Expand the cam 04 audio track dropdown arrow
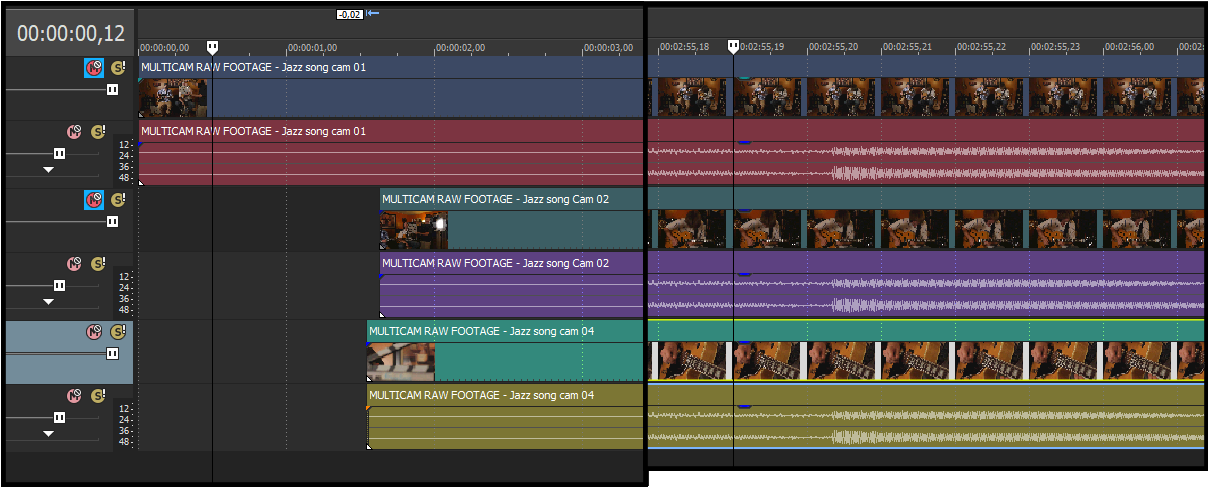The height and width of the screenshot is (488, 1208). (48, 434)
